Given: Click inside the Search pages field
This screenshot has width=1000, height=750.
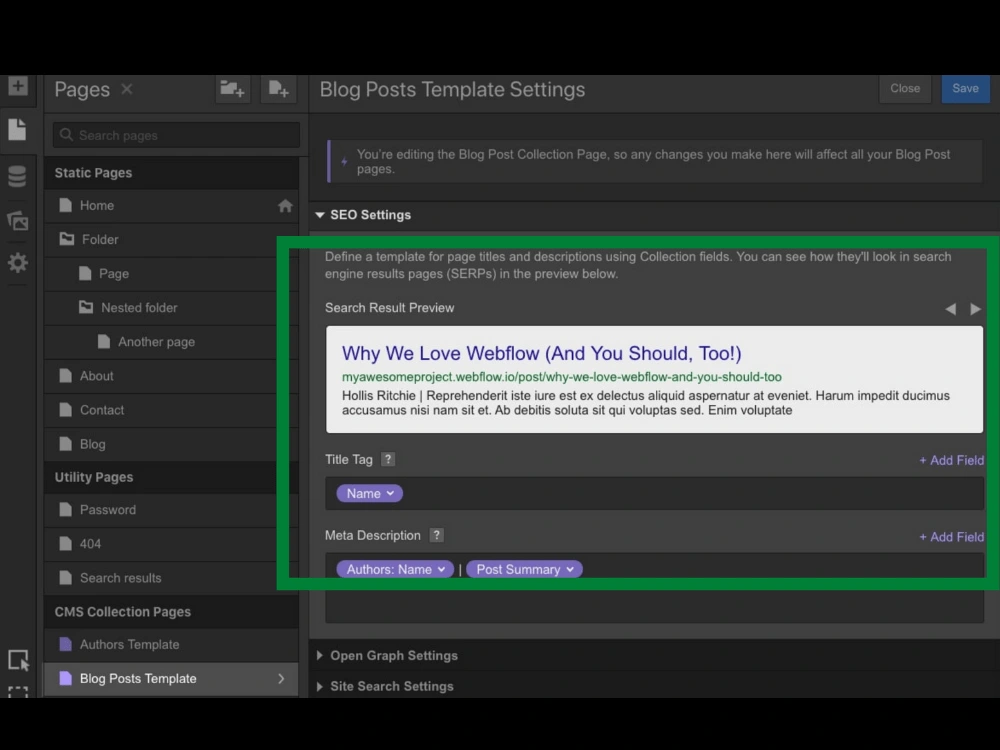Looking at the screenshot, I should tap(176, 135).
